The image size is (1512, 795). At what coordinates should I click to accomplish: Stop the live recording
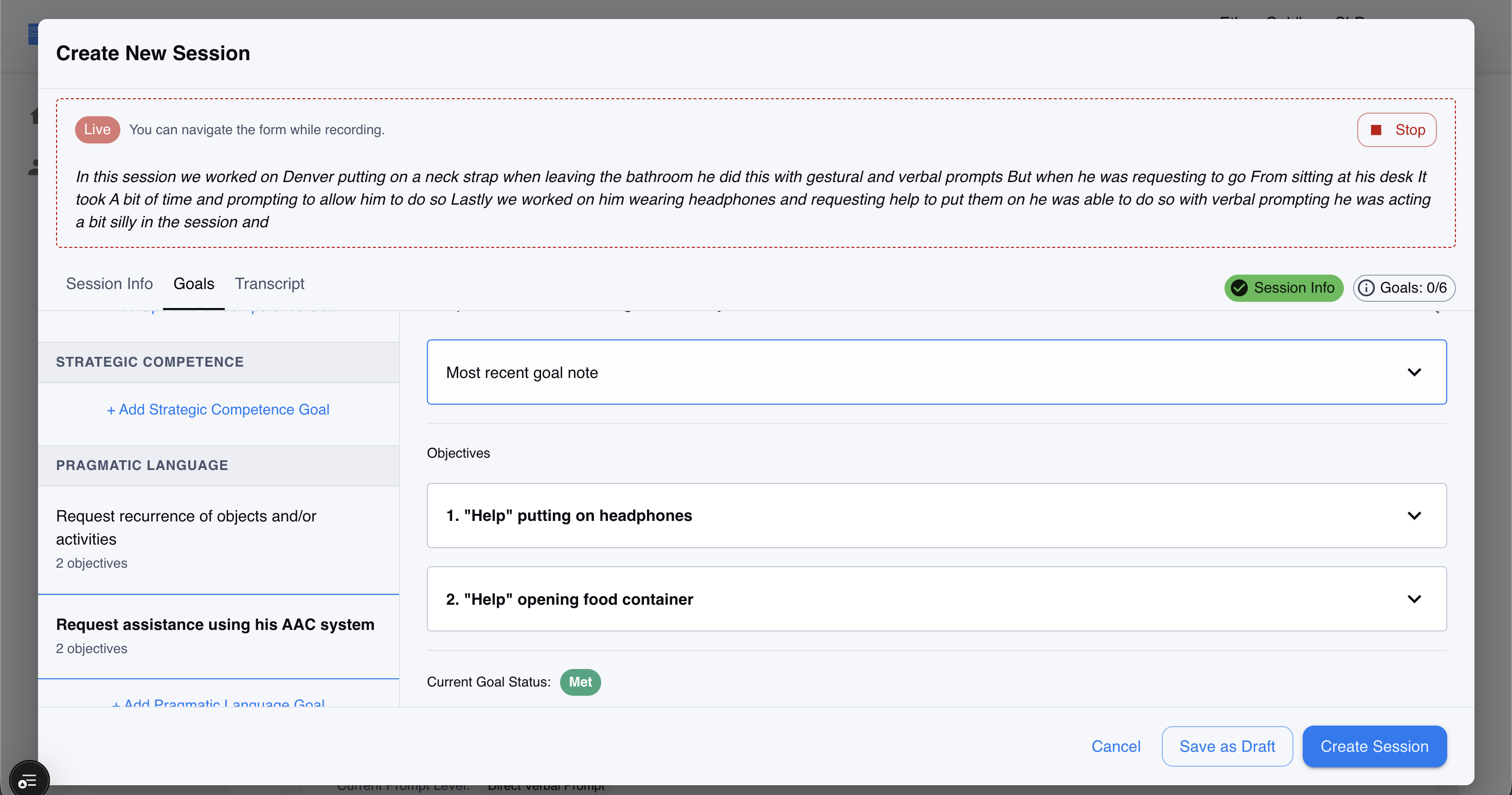click(x=1396, y=130)
